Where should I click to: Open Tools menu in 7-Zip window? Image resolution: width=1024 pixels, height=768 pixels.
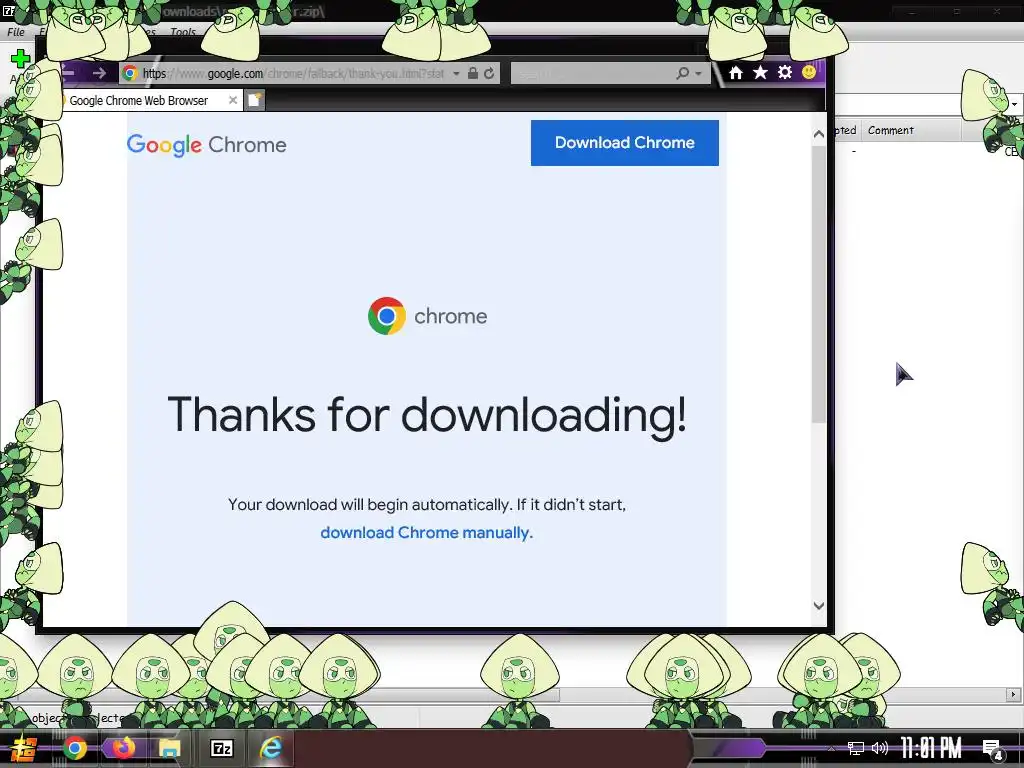coord(183,31)
